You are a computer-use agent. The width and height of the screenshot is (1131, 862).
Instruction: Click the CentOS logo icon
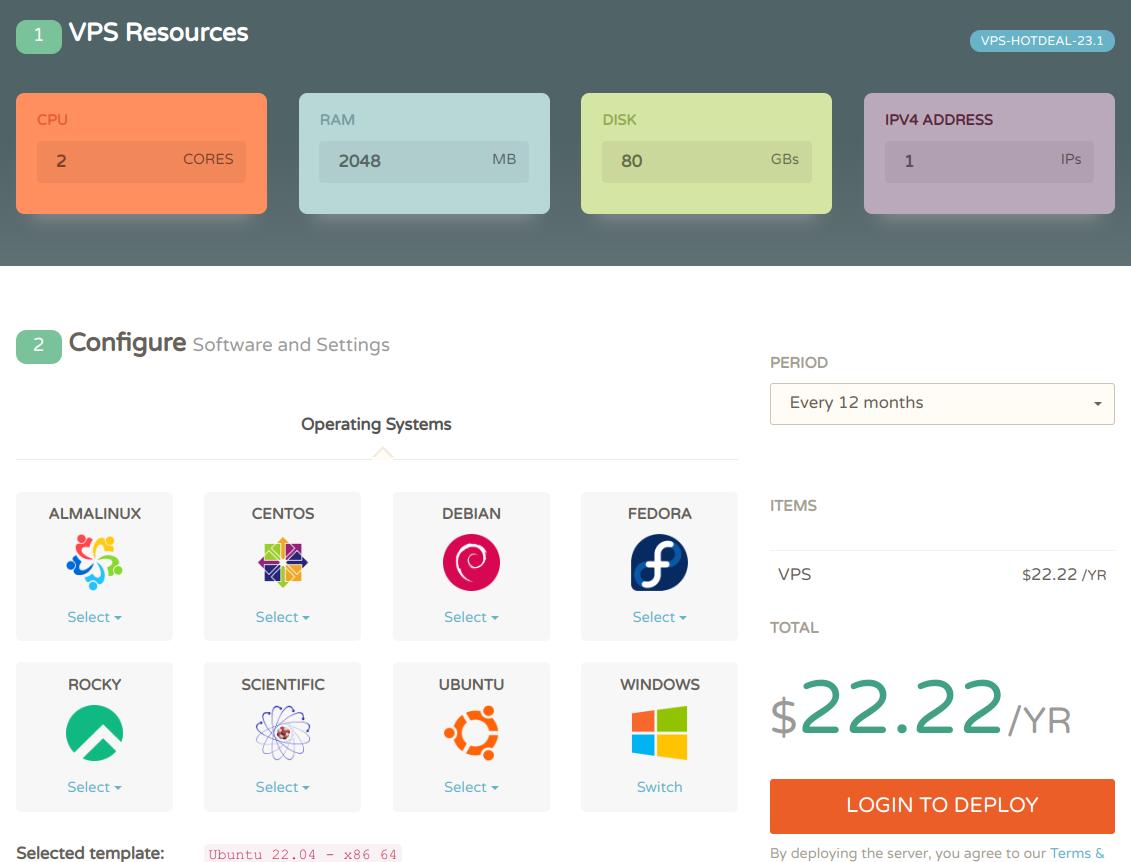point(283,562)
